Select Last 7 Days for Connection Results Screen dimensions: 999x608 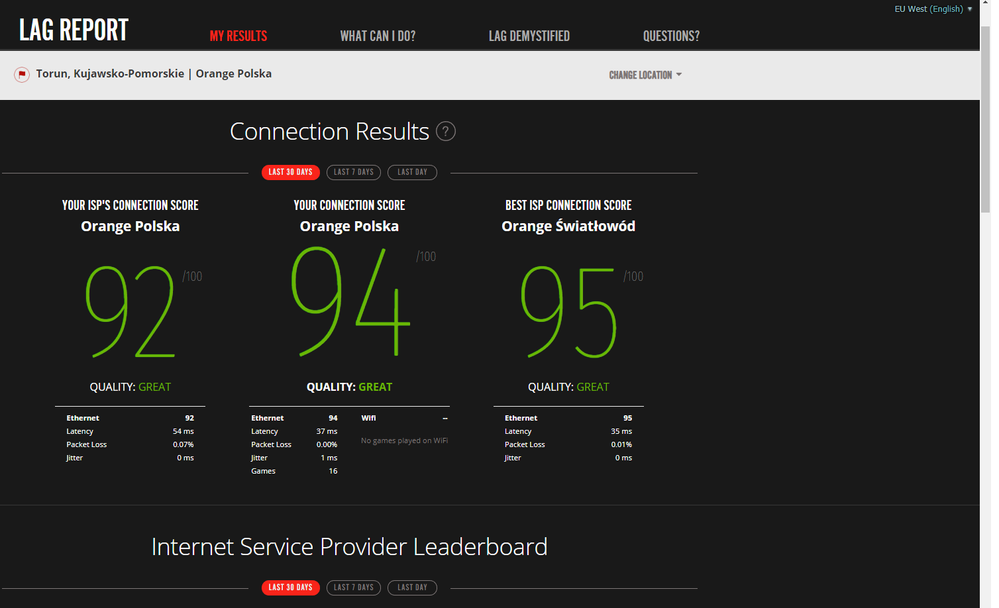353,172
